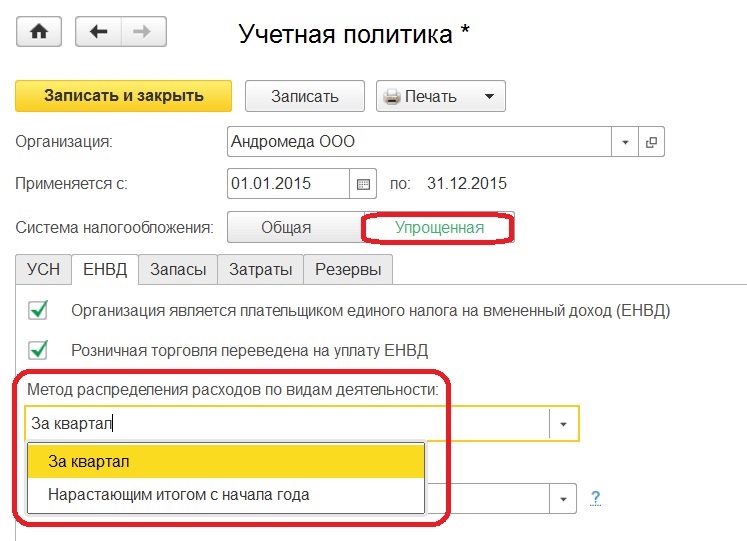
Task: Uncheck the ЕНВД taxpayer organization checkbox
Action: coord(38,310)
